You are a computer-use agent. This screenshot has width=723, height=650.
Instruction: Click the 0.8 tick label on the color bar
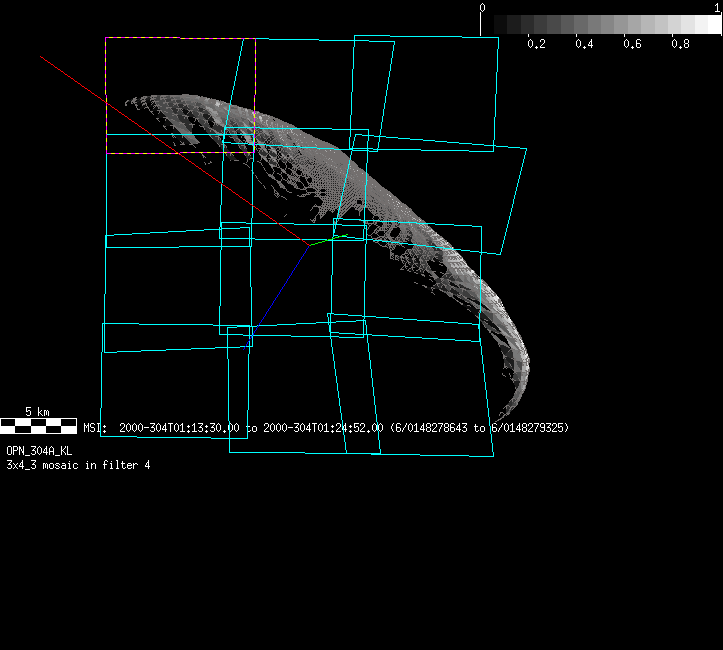point(680,45)
